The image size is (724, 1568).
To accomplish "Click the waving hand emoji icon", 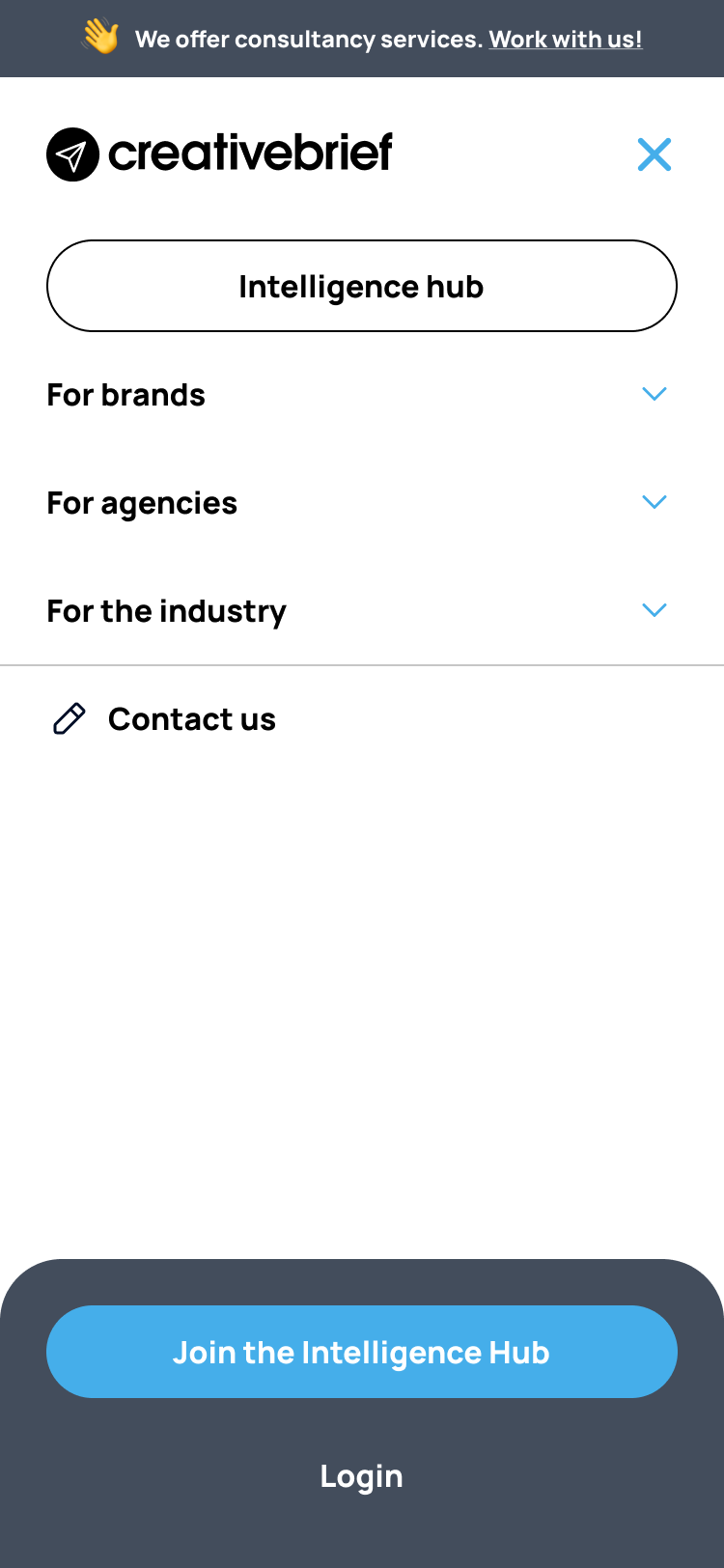I will 100,38.
